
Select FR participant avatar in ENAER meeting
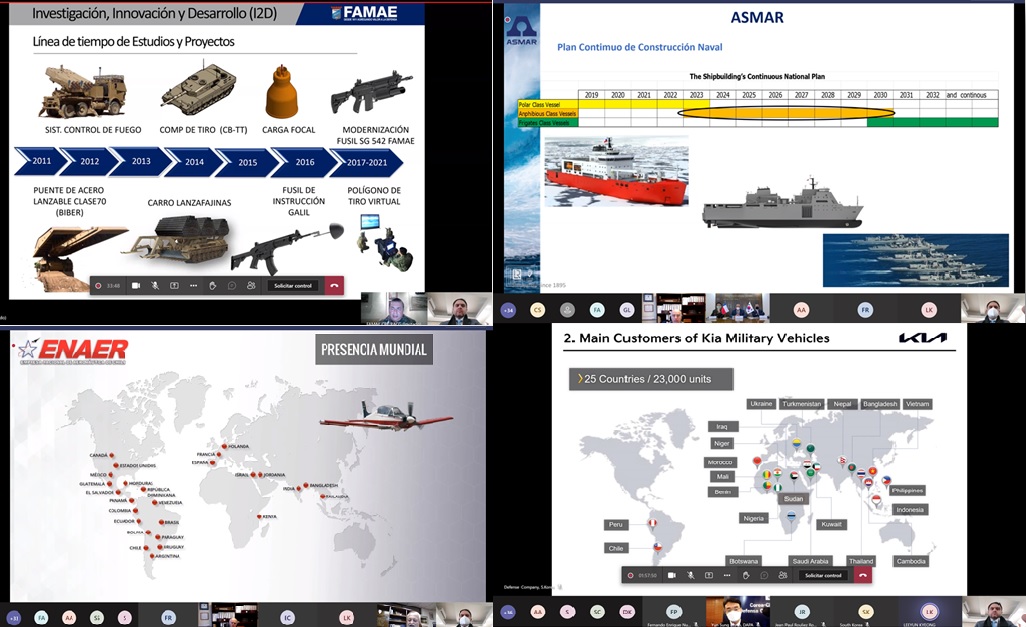click(168, 617)
